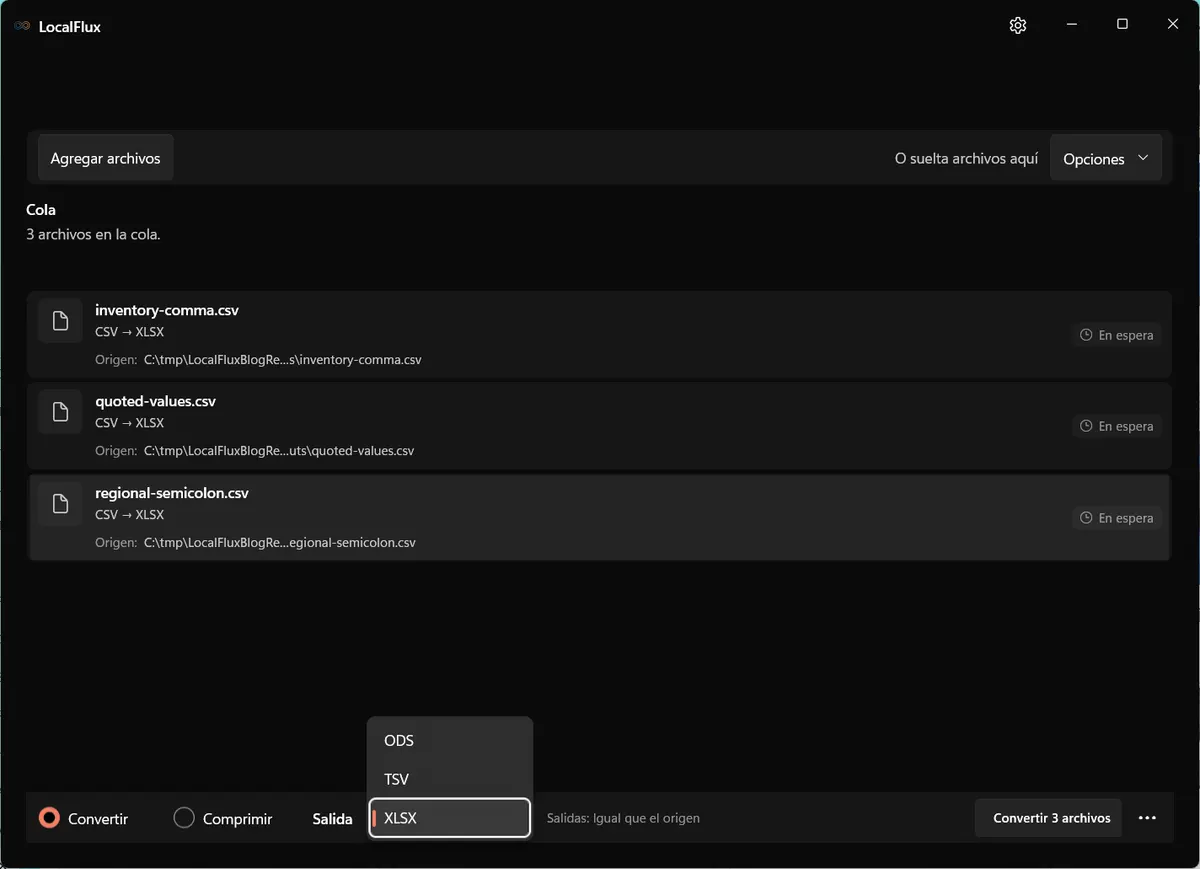Click the Salida label
This screenshot has height=869, width=1200.
332,819
